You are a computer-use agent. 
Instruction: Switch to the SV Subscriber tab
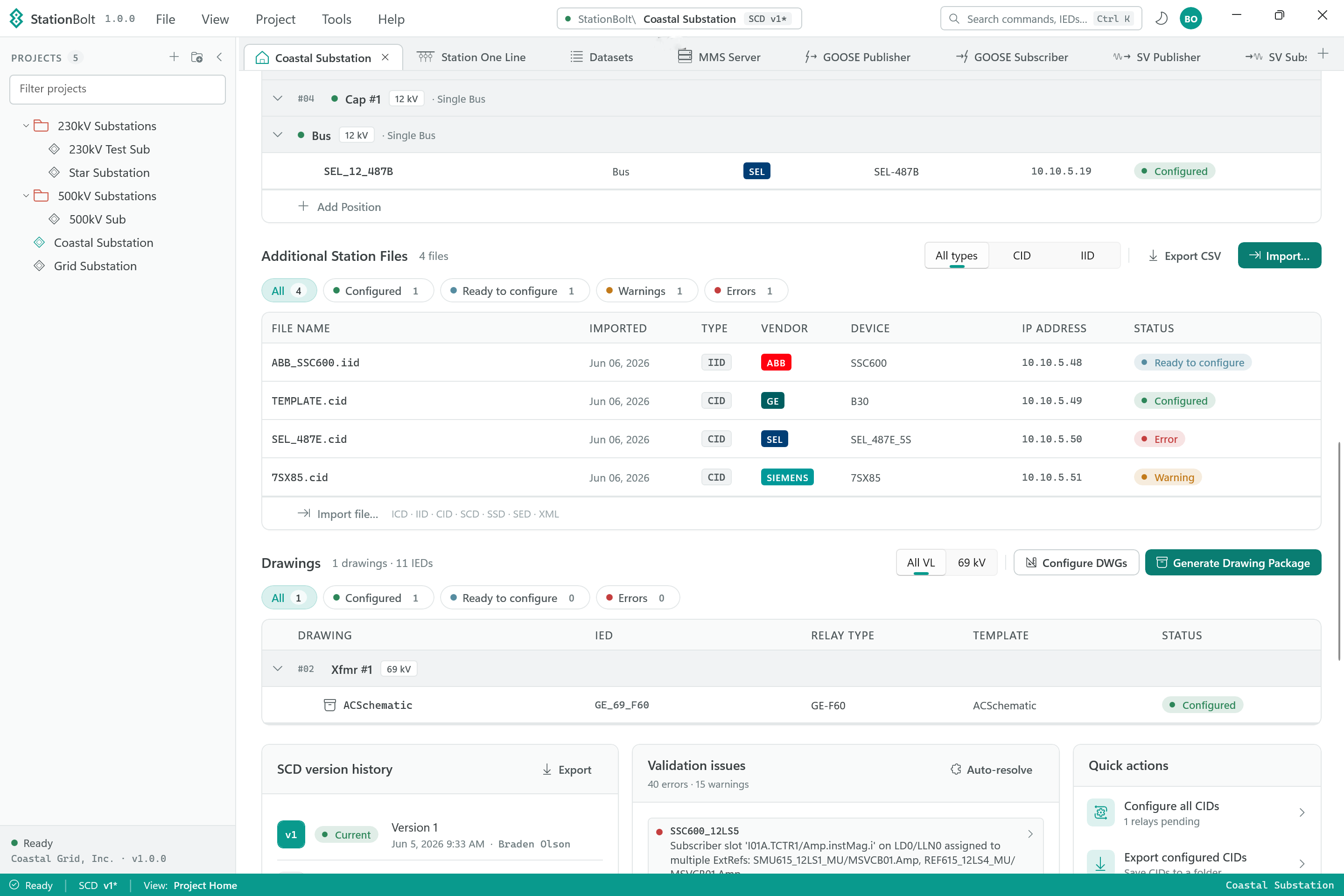tap(1277, 57)
